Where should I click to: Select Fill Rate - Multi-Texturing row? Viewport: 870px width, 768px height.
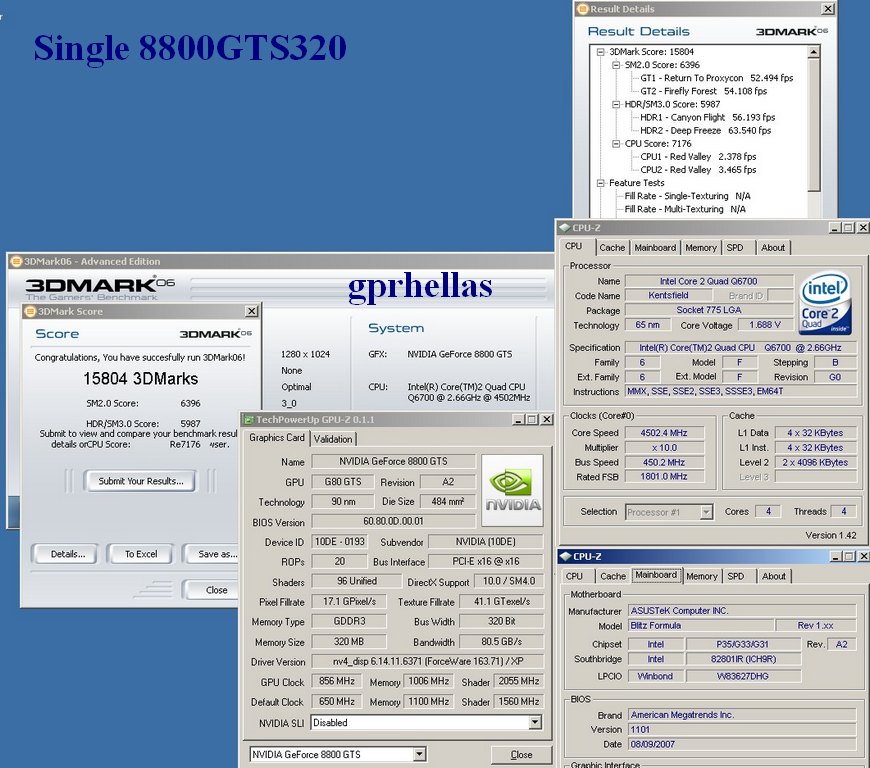click(685, 209)
